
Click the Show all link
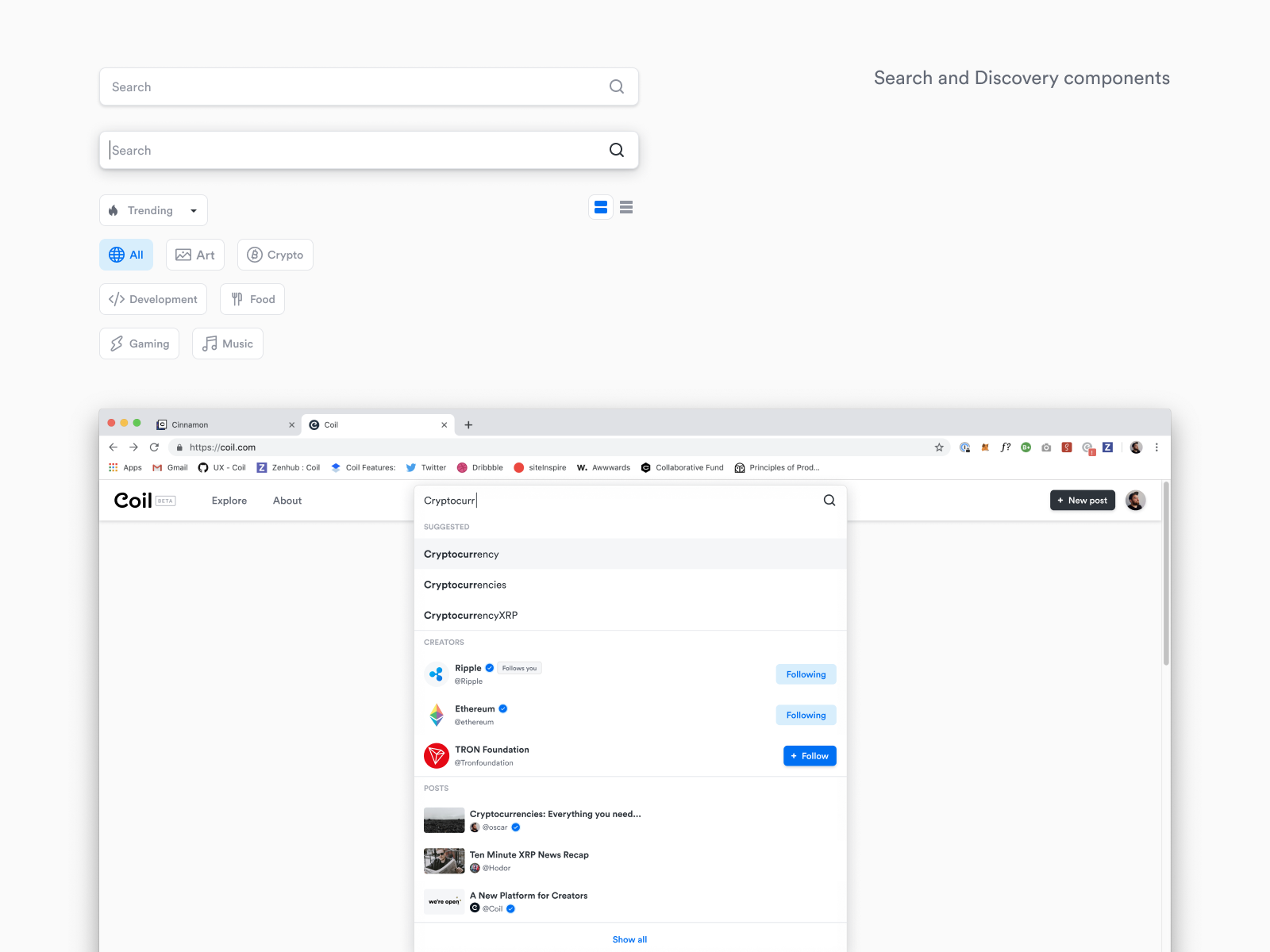coord(629,939)
